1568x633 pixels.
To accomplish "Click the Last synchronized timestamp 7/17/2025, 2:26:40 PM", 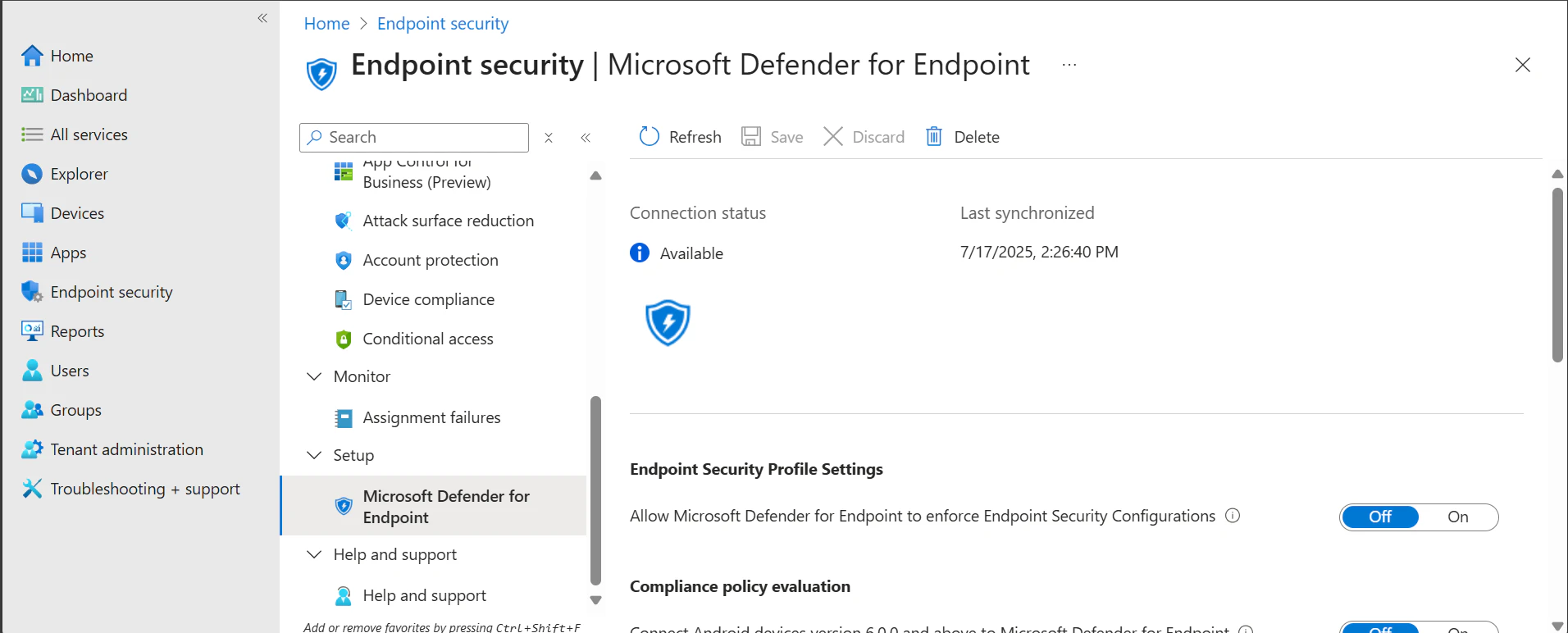I will point(1039,252).
